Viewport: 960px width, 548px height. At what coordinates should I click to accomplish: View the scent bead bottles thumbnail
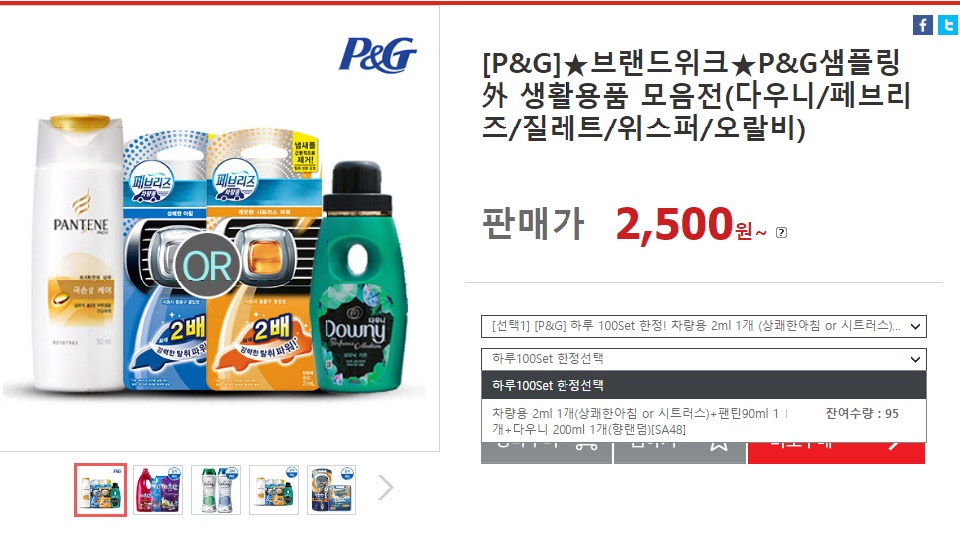pyautogui.click(x=216, y=490)
